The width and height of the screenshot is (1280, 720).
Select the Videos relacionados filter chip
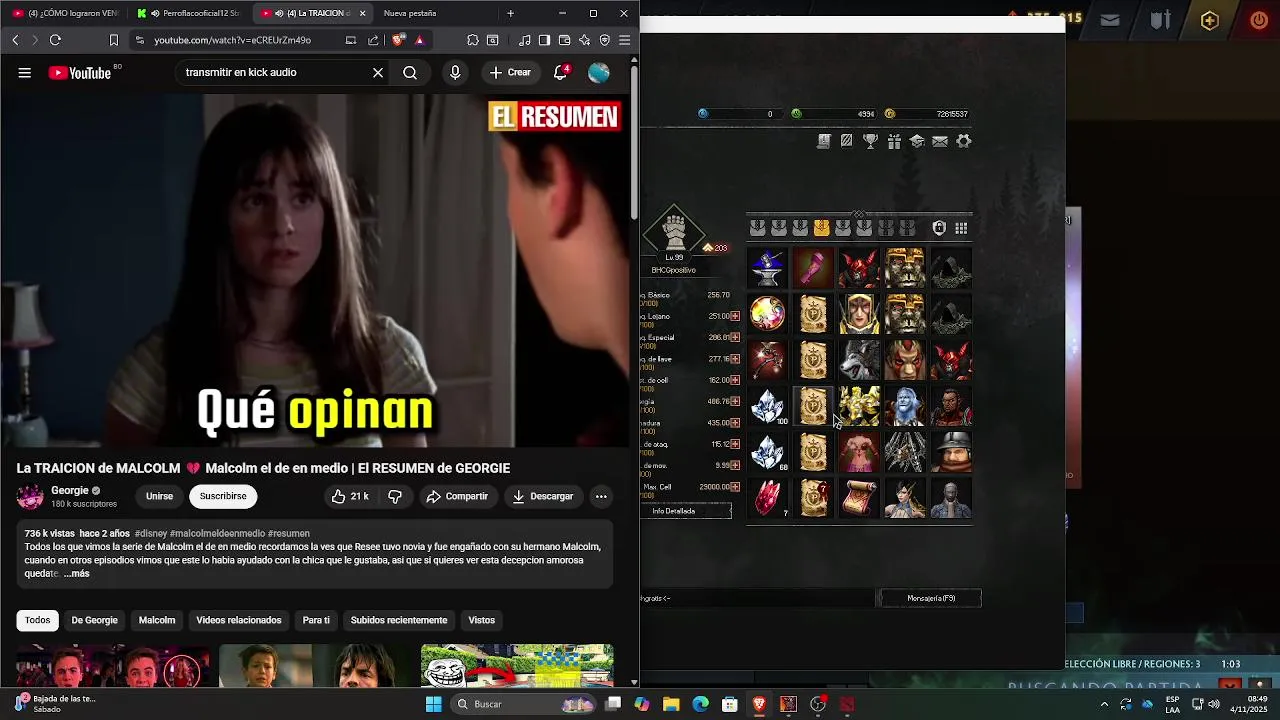click(239, 620)
